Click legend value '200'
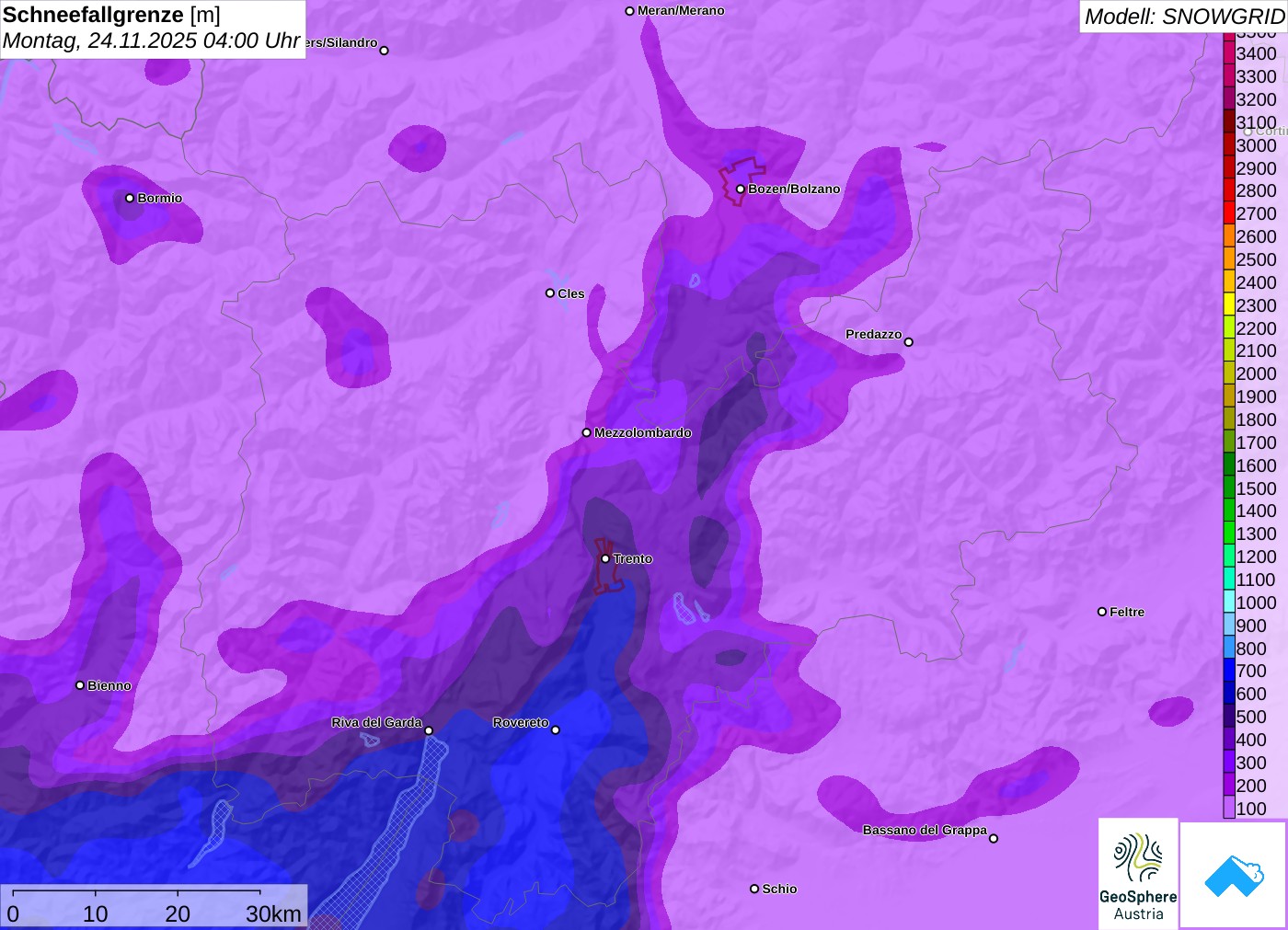 (x=1251, y=786)
